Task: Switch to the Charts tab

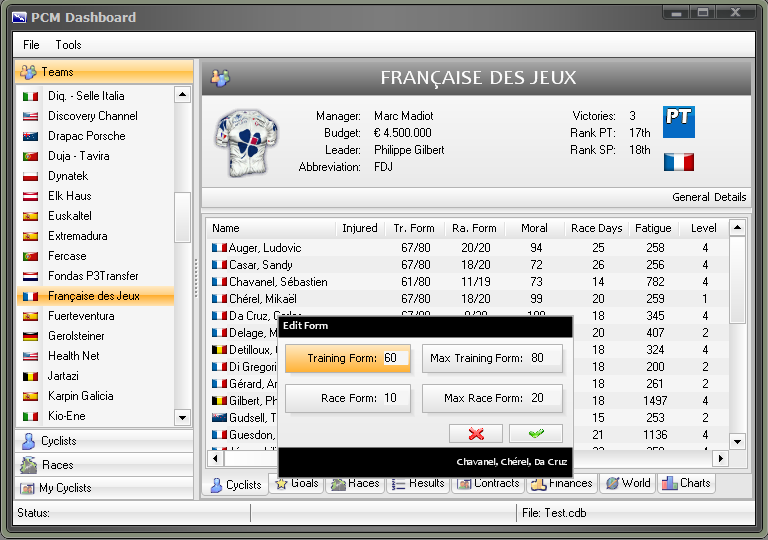Action: click(686, 484)
